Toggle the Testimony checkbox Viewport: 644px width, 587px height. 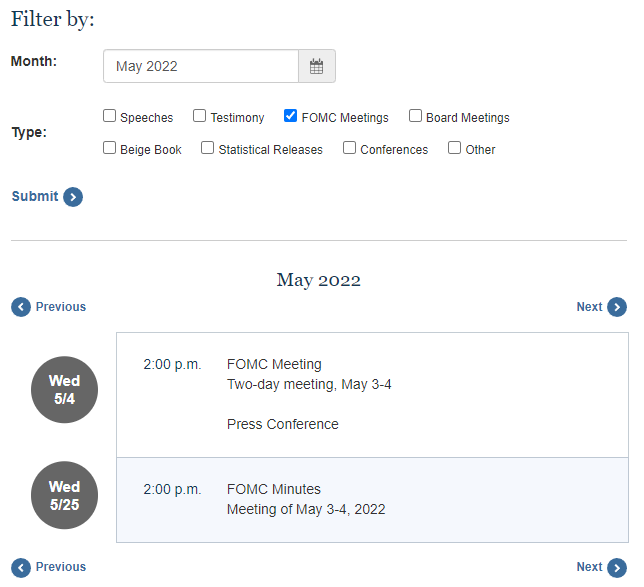[199, 116]
